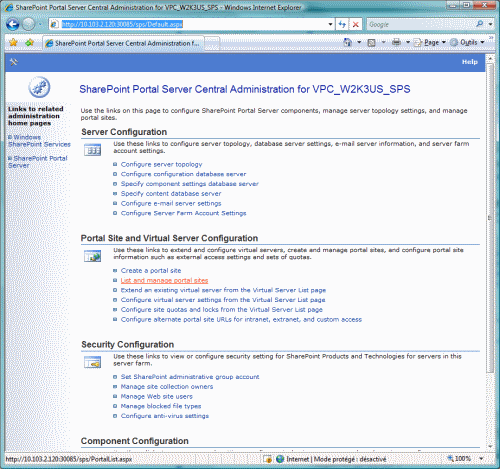Image resolution: width=500 pixels, height=469 pixels.
Task: Open Specify component settings database server
Action: click(x=189, y=184)
